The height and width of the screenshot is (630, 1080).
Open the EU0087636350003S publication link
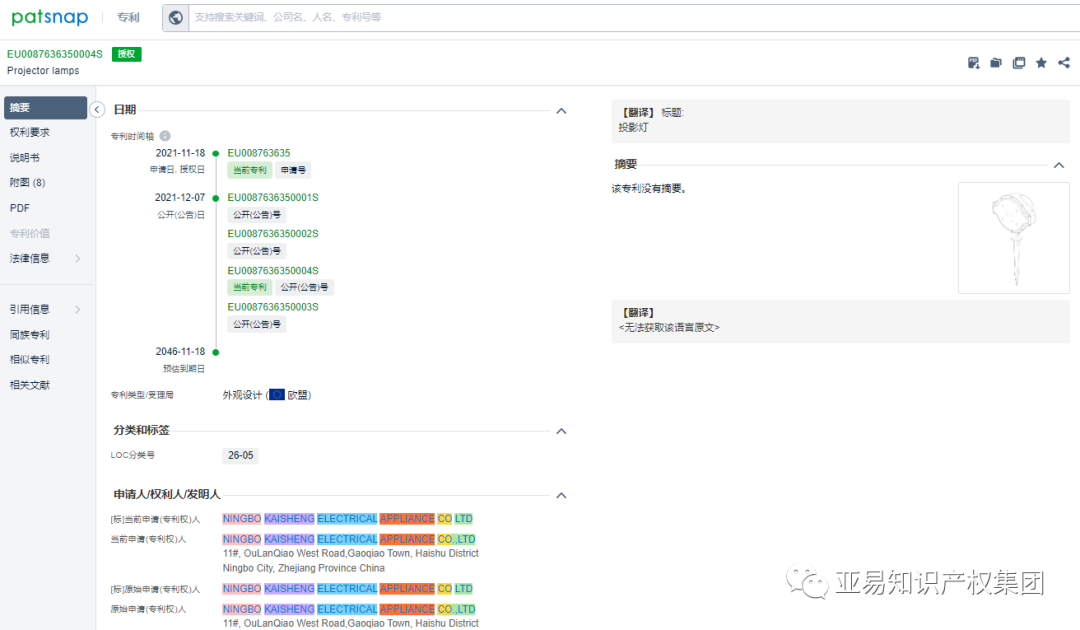pyautogui.click(x=273, y=307)
